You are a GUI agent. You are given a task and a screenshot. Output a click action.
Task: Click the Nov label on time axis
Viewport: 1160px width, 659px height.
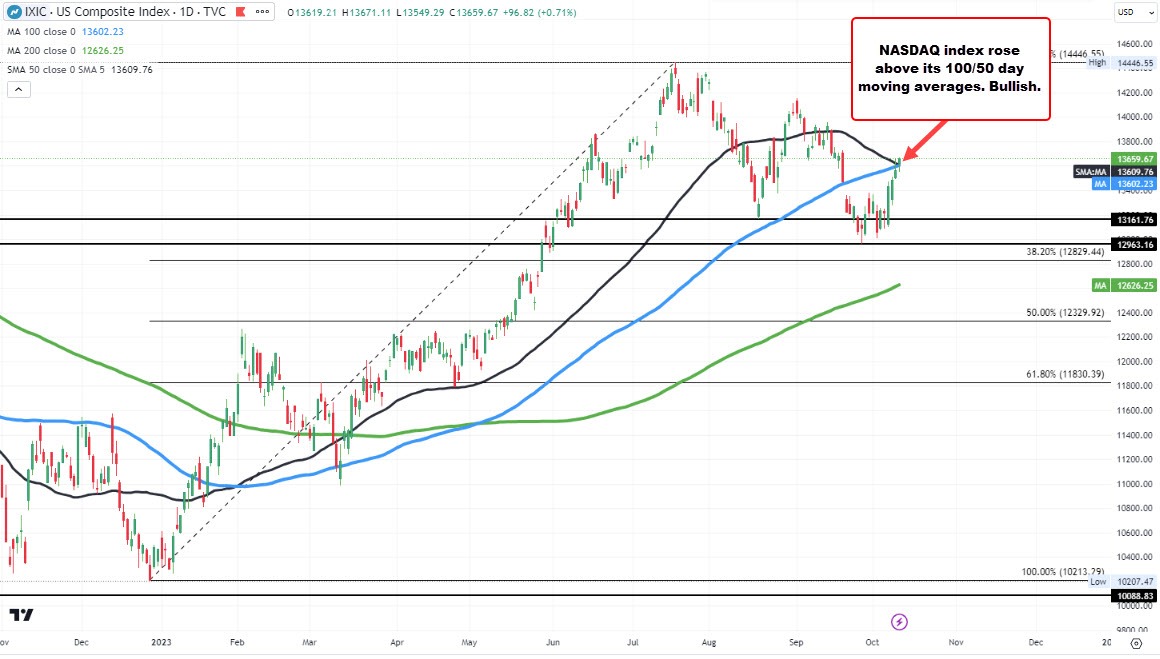coord(956,642)
